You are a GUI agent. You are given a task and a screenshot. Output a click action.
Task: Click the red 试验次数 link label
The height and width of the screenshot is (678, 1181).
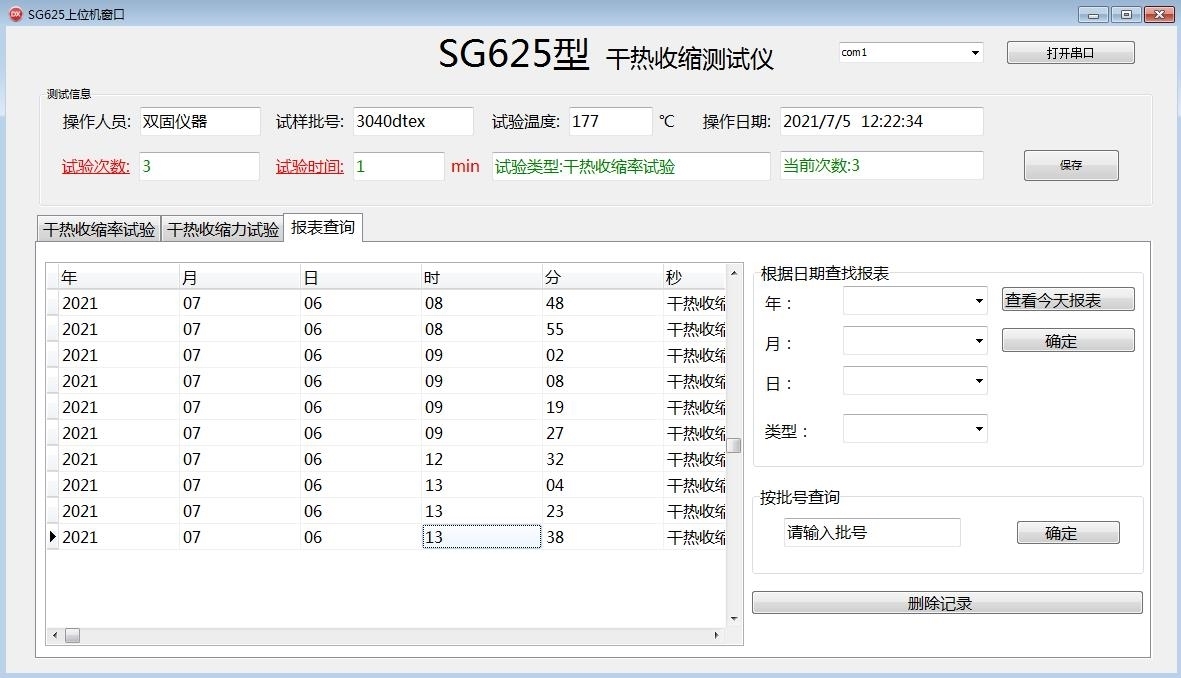point(96,166)
